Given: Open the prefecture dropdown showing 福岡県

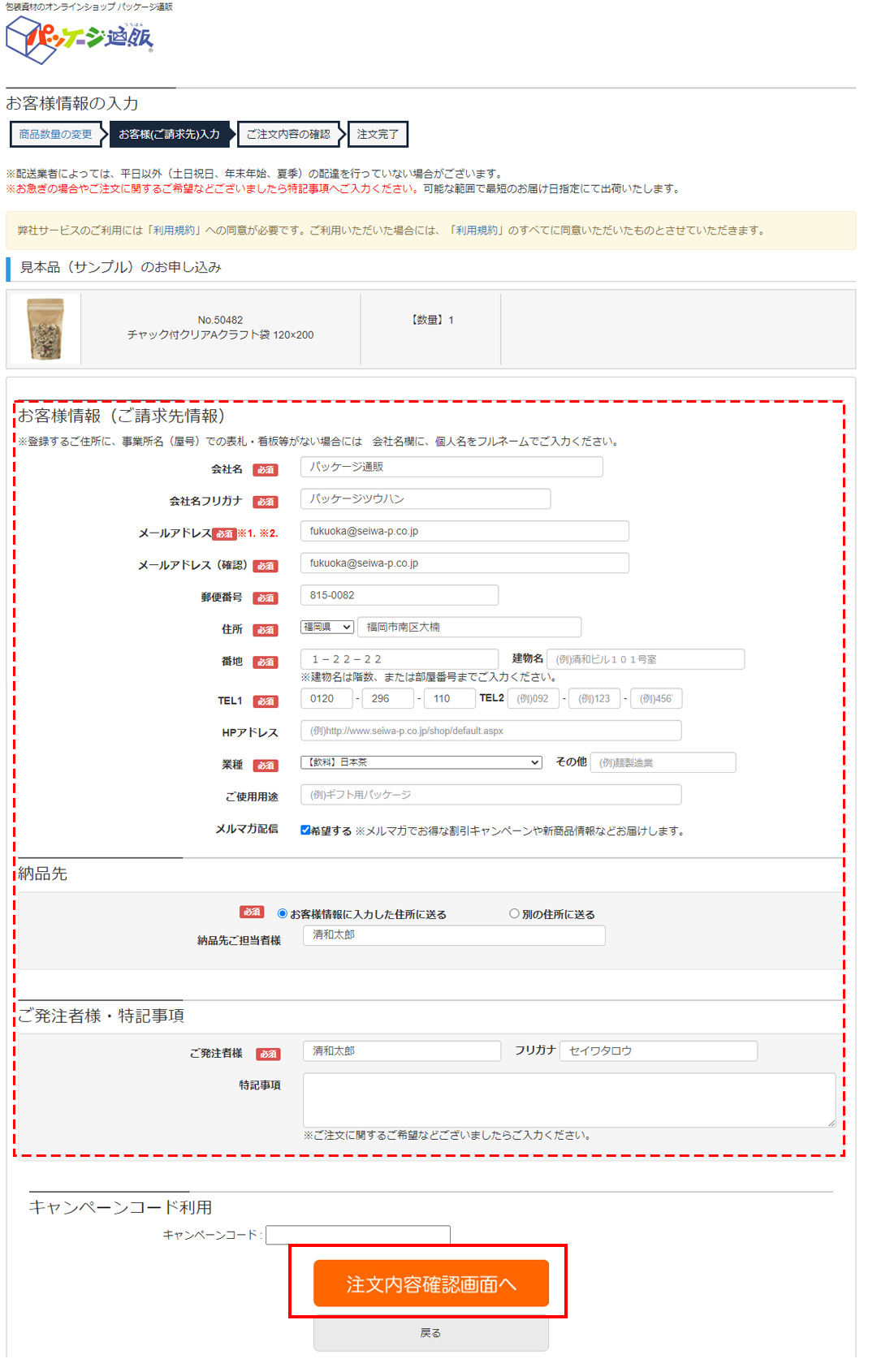Looking at the screenshot, I should click(327, 627).
